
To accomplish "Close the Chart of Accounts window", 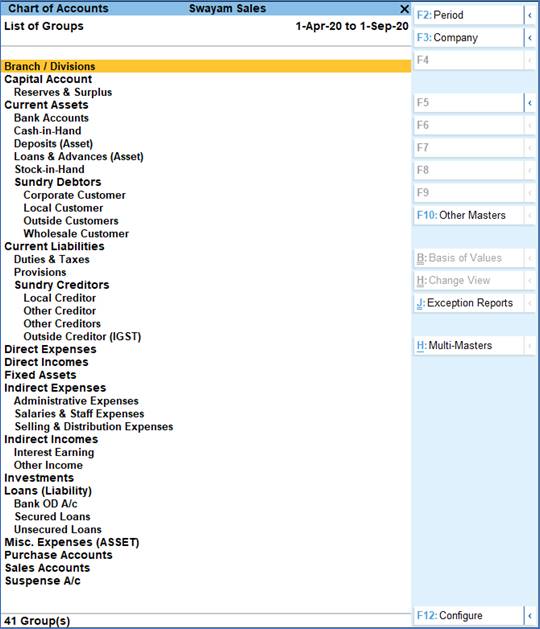I will click(404, 8).
